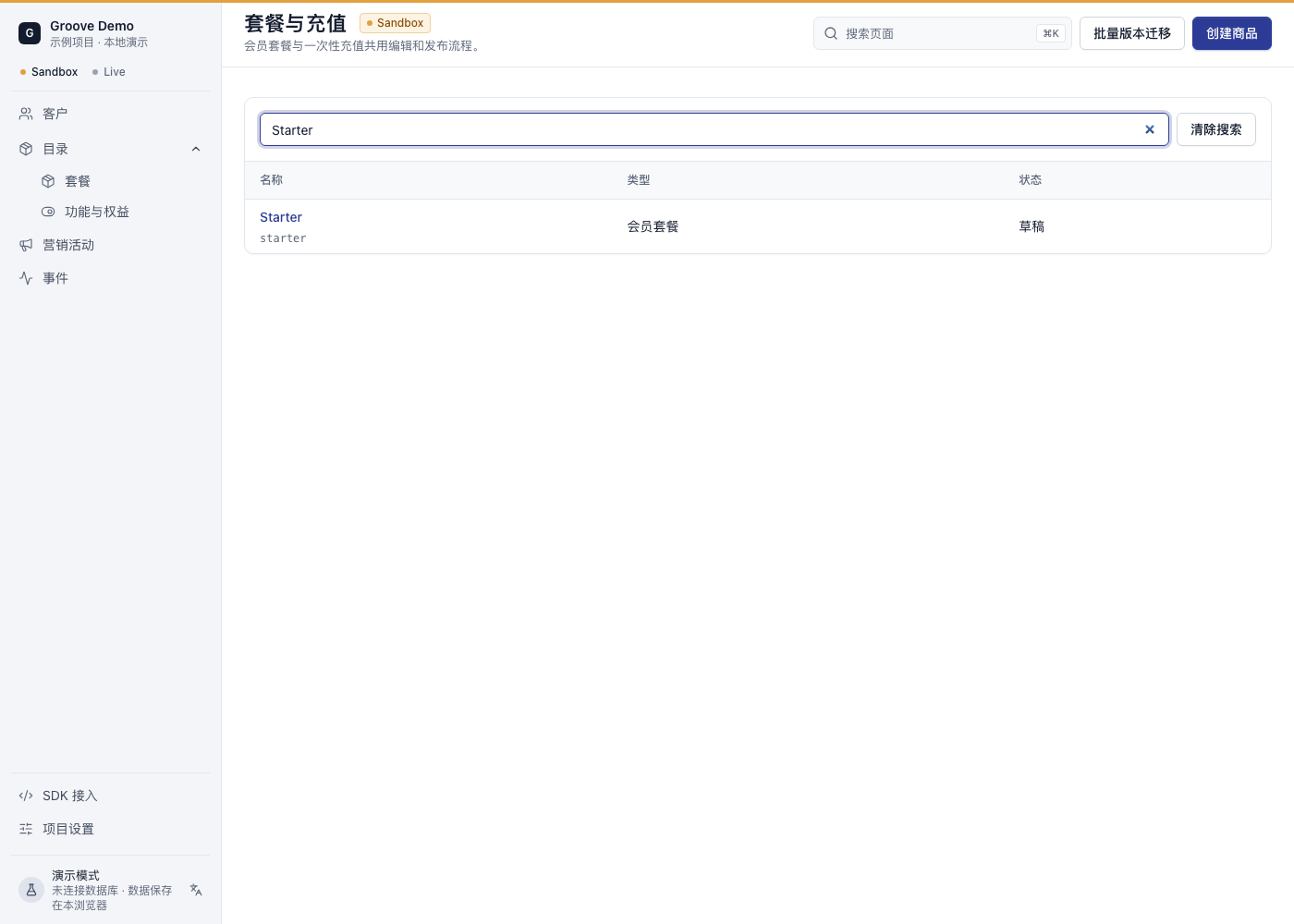Image resolution: width=1294 pixels, height=924 pixels.
Task: Open SDK 接入 integration page
Action: coord(111,796)
